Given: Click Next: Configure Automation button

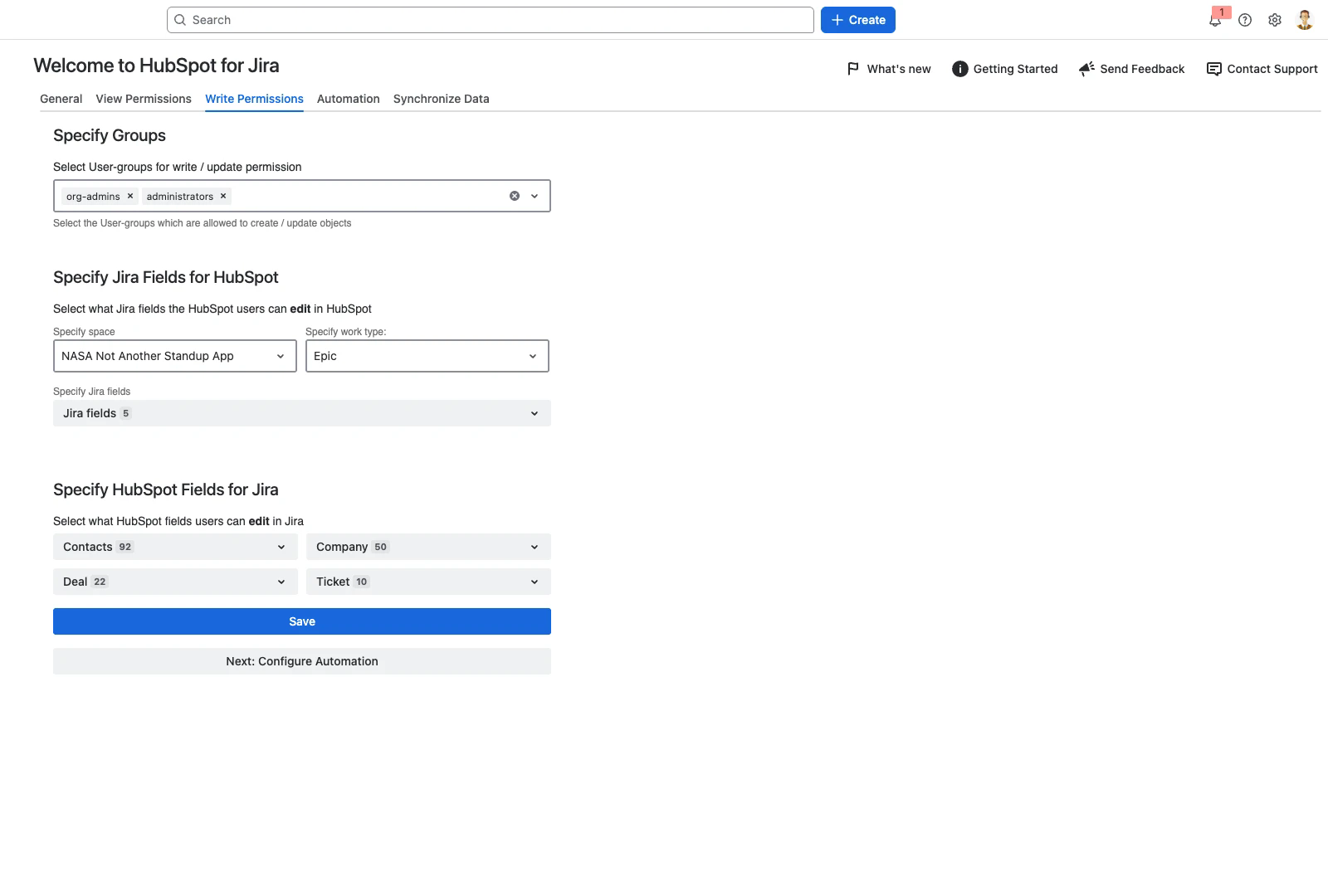Looking at the screenshot, I should 302,661.
